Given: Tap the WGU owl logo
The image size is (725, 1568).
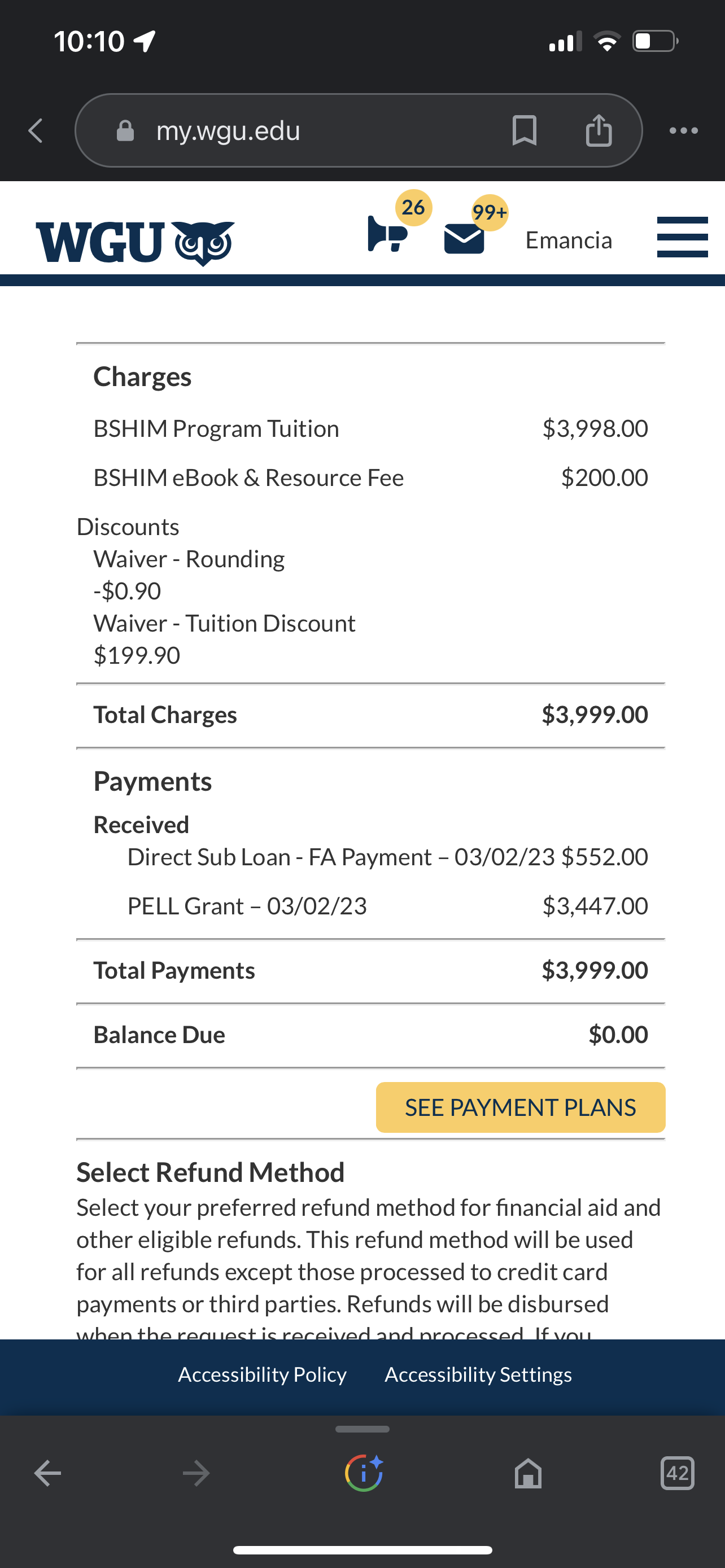Looking at the screenshot, I should pyautogui.click(x=135, y=243).
